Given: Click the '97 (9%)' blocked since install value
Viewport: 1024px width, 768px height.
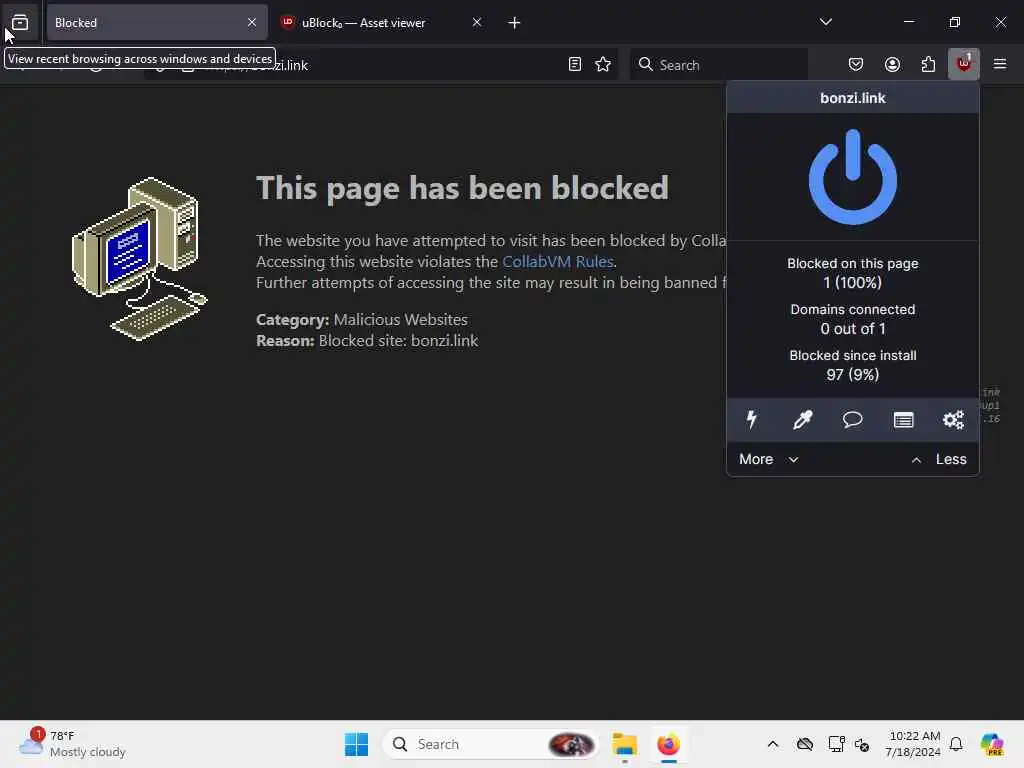Looking at the screenshot, I should [x=852, y=374].
